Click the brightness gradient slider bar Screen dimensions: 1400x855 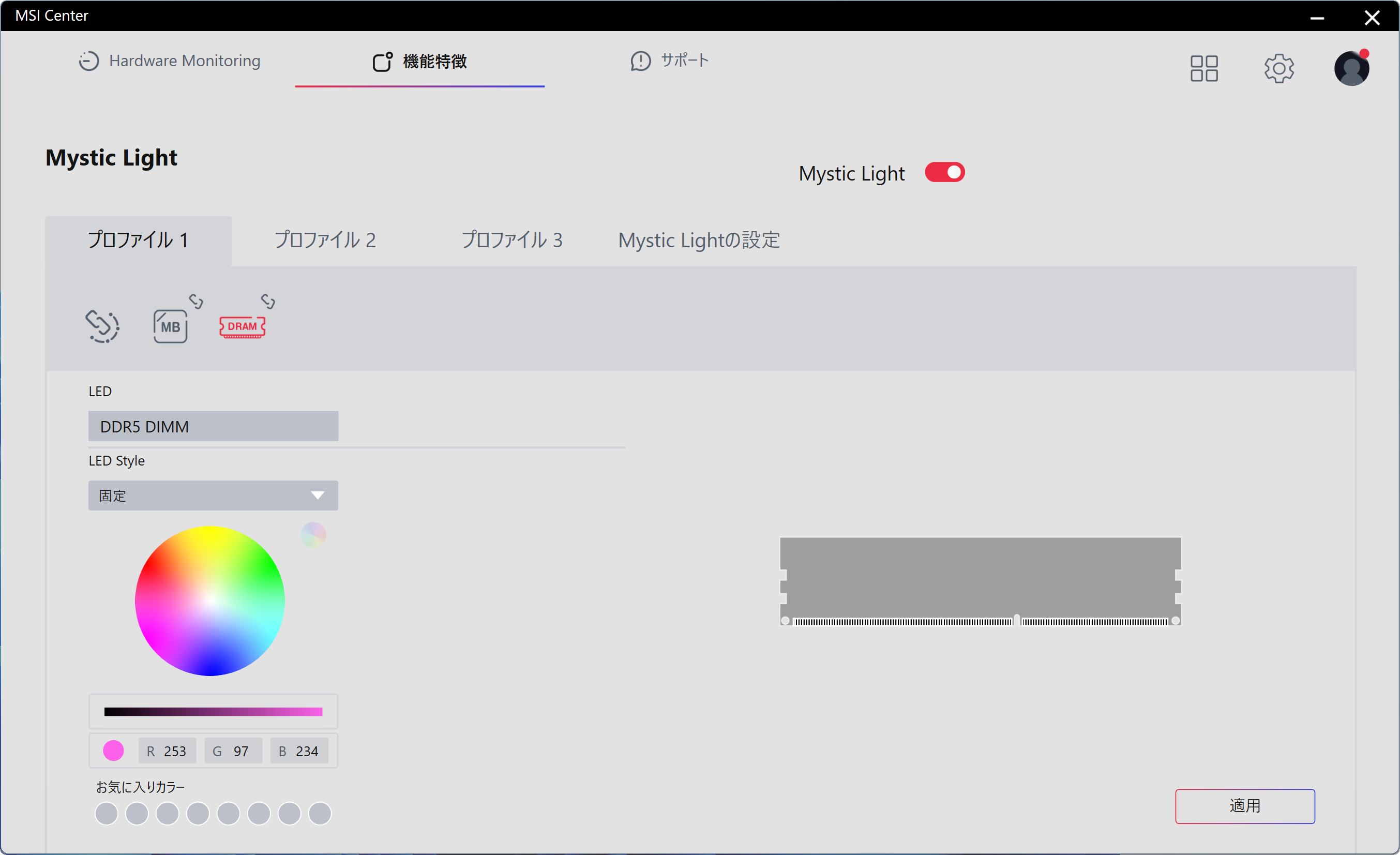213,712
